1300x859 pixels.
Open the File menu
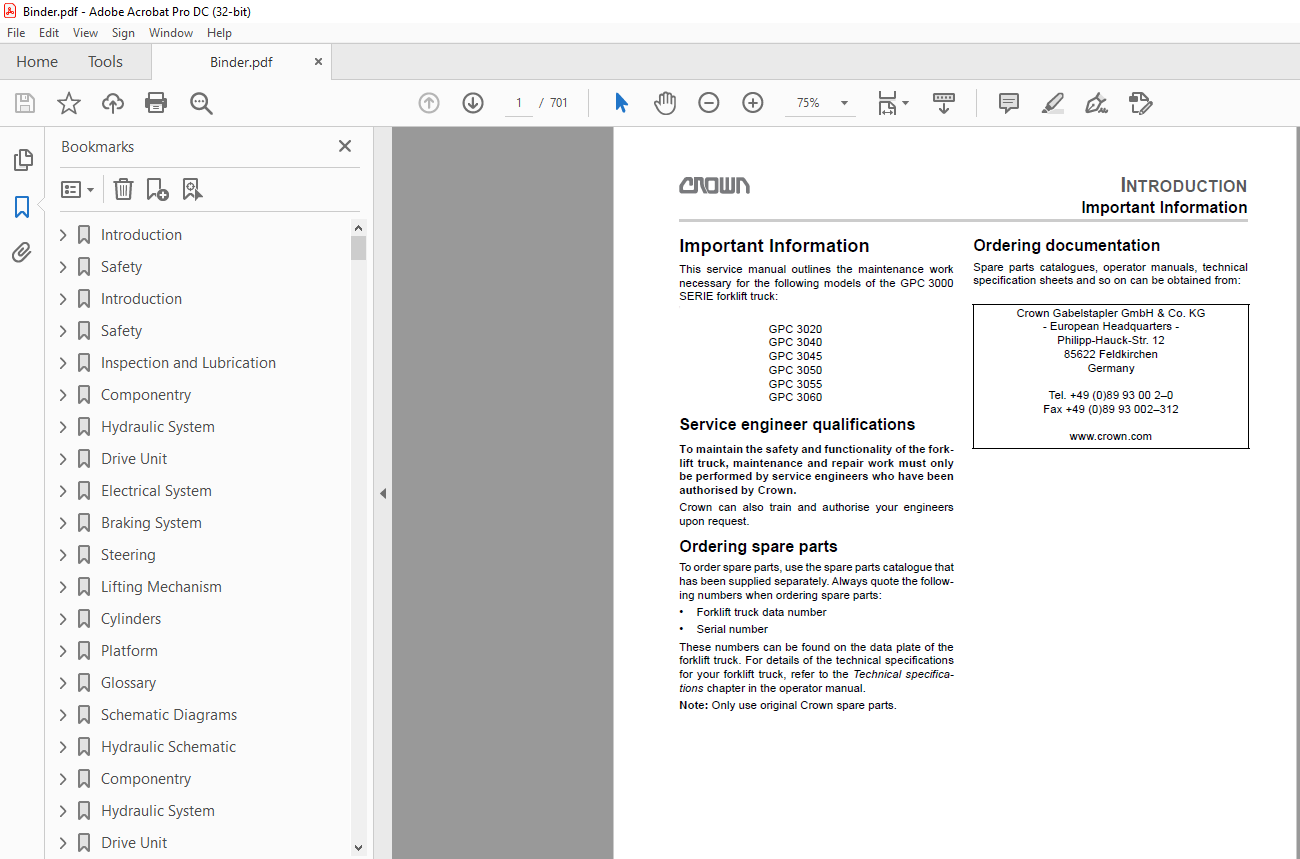point(16,33)
